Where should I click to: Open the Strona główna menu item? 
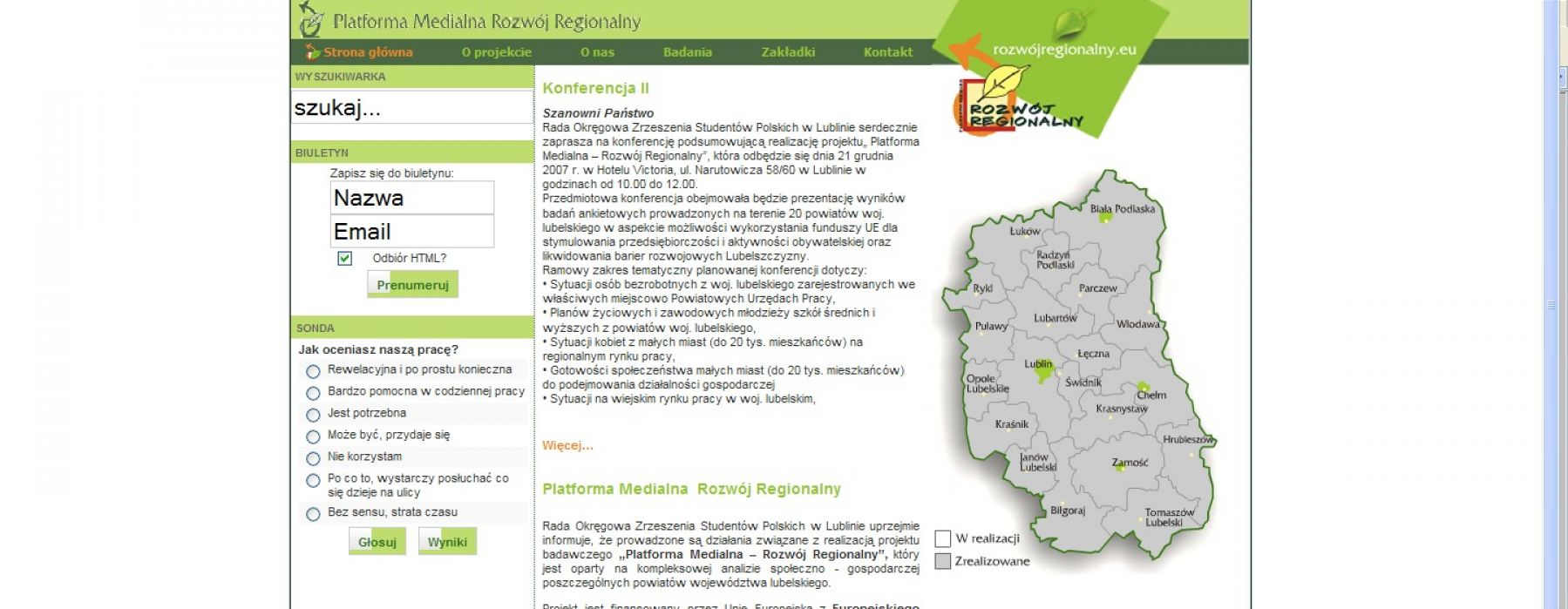(368, 52)
